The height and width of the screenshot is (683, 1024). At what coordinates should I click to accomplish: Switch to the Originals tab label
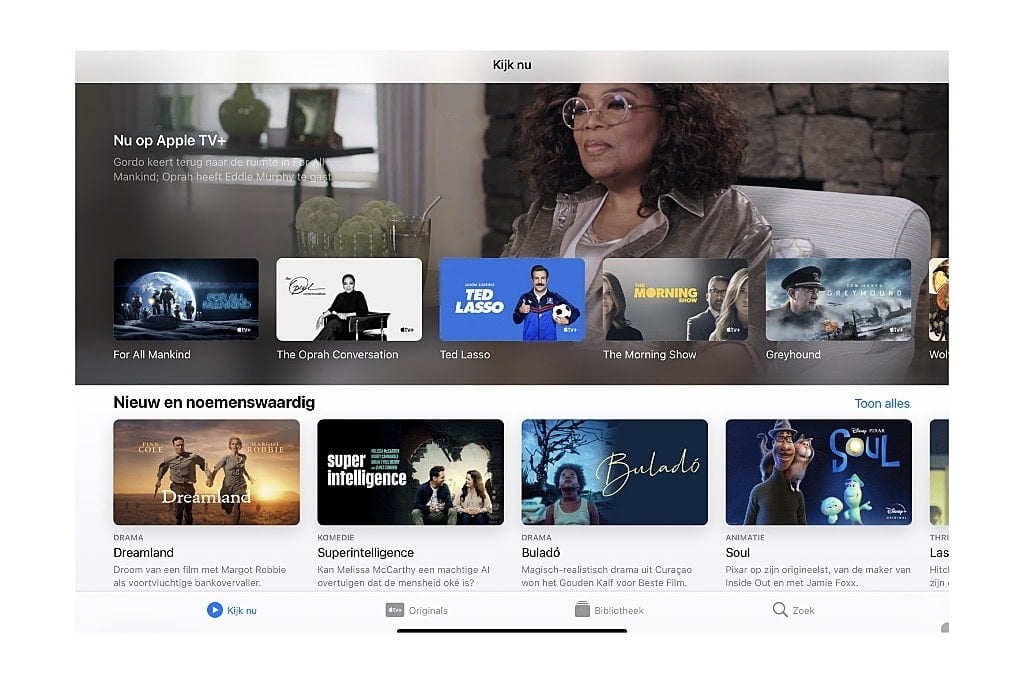tap(428, 611)
